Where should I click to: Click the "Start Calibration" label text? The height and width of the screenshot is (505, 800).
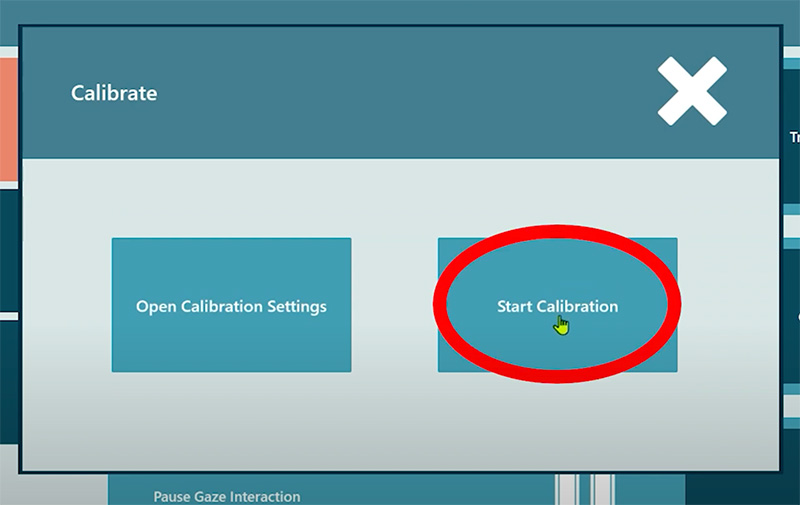pyautogui.click(x=557, y=306)
